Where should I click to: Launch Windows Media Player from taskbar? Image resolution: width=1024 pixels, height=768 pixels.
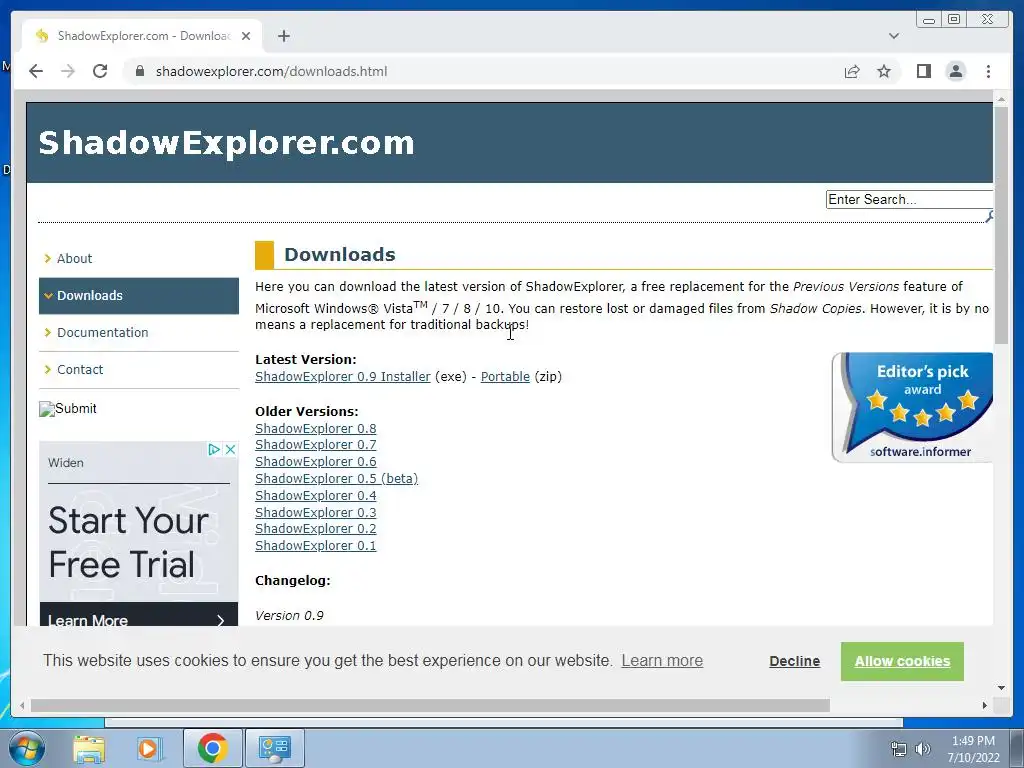(x=148, y=749)
